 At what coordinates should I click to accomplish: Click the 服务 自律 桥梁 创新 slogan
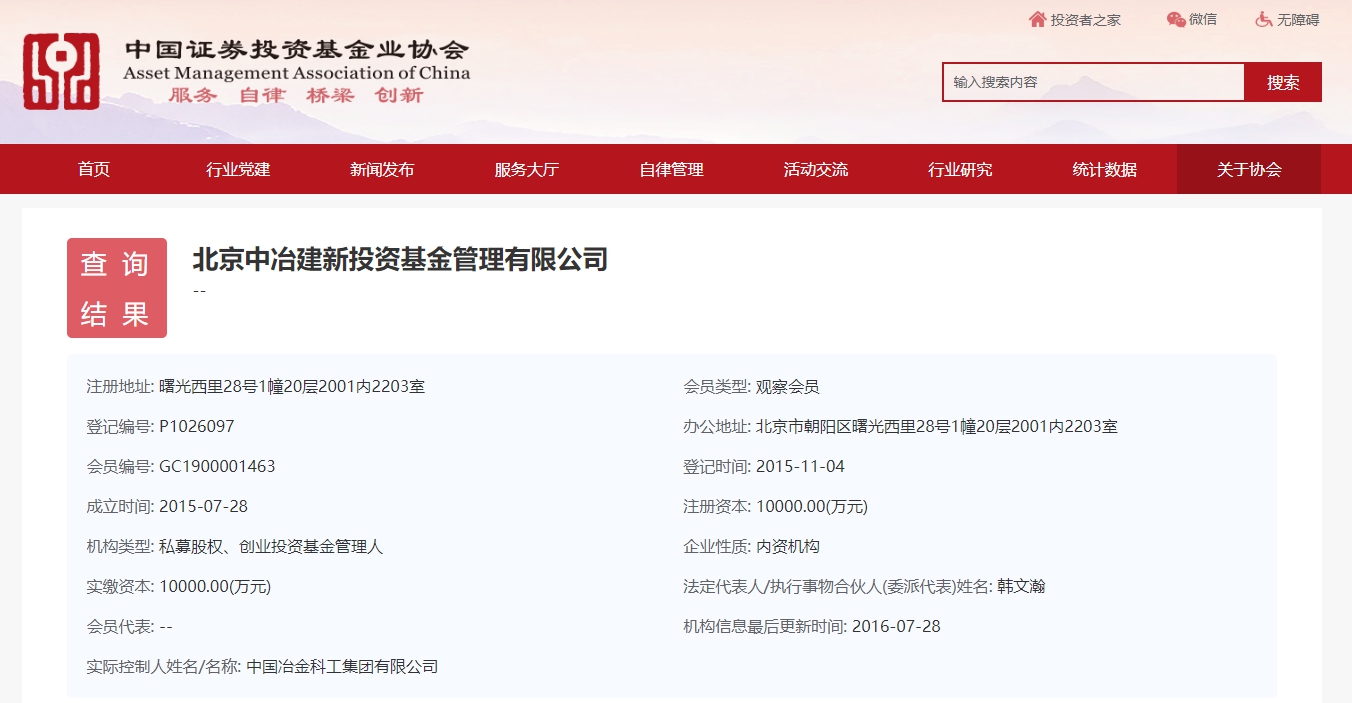click(x=296, y=96)
